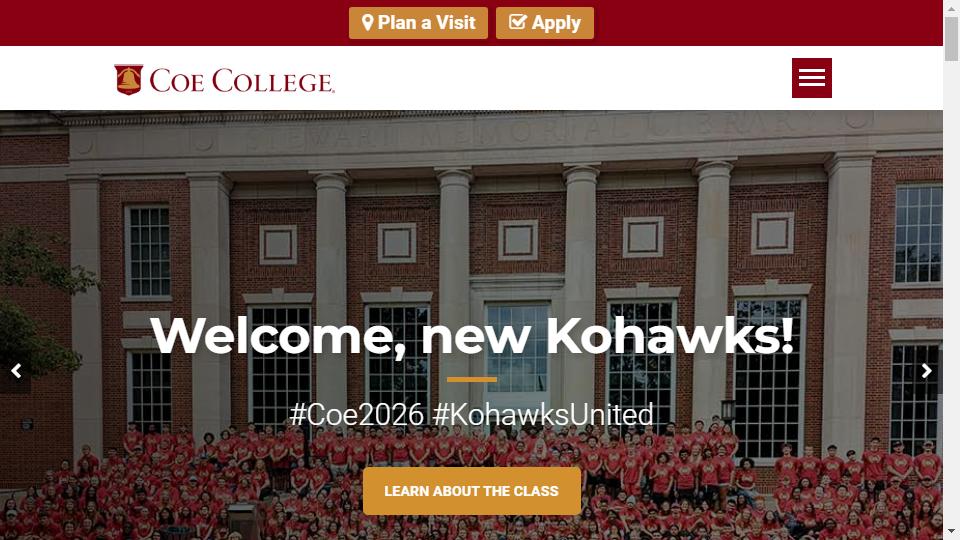
Task: Open the hamburger navigation menu
Action: pyautogui.click(x=811, y=78)
